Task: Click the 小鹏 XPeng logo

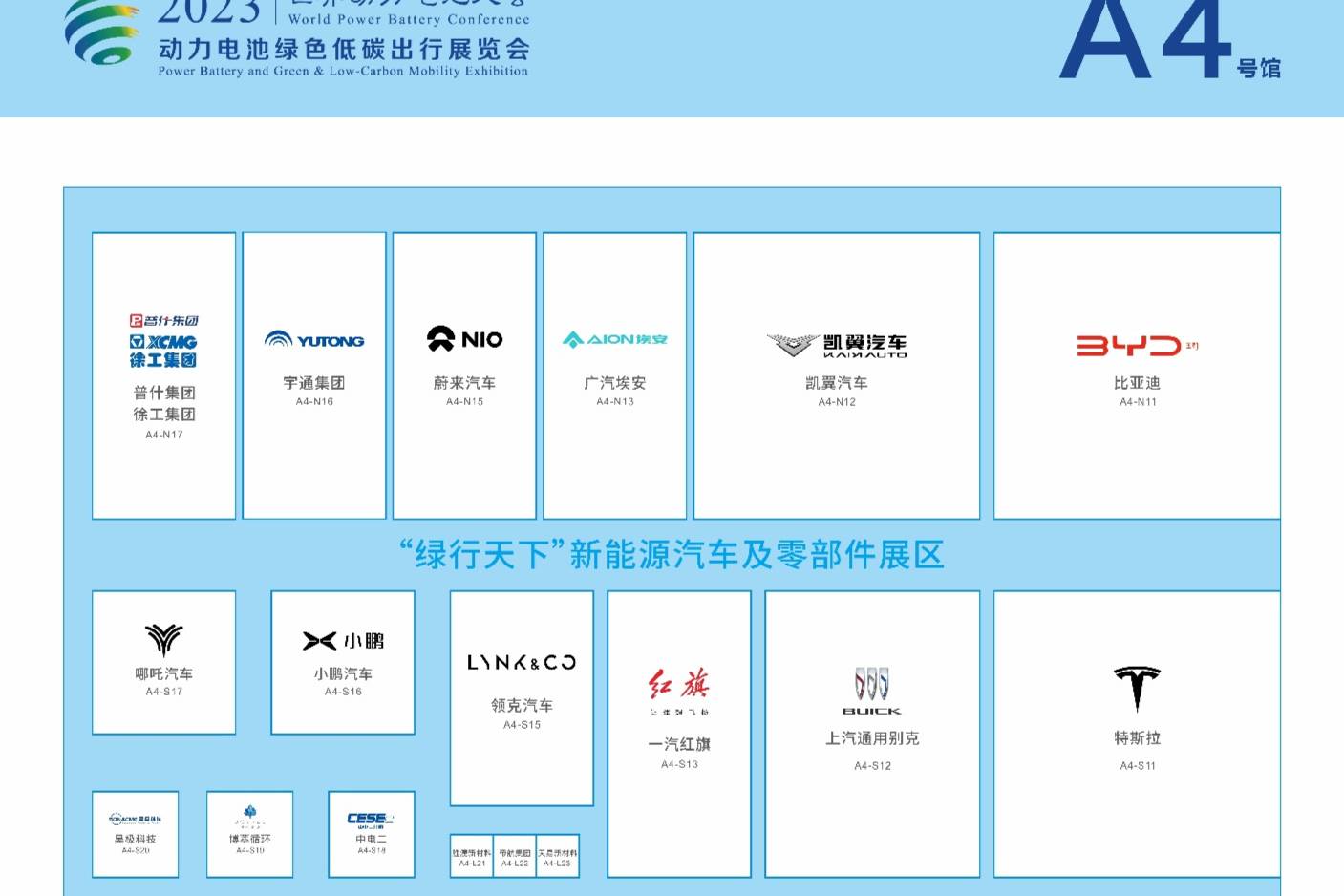Action: (343, 640)
